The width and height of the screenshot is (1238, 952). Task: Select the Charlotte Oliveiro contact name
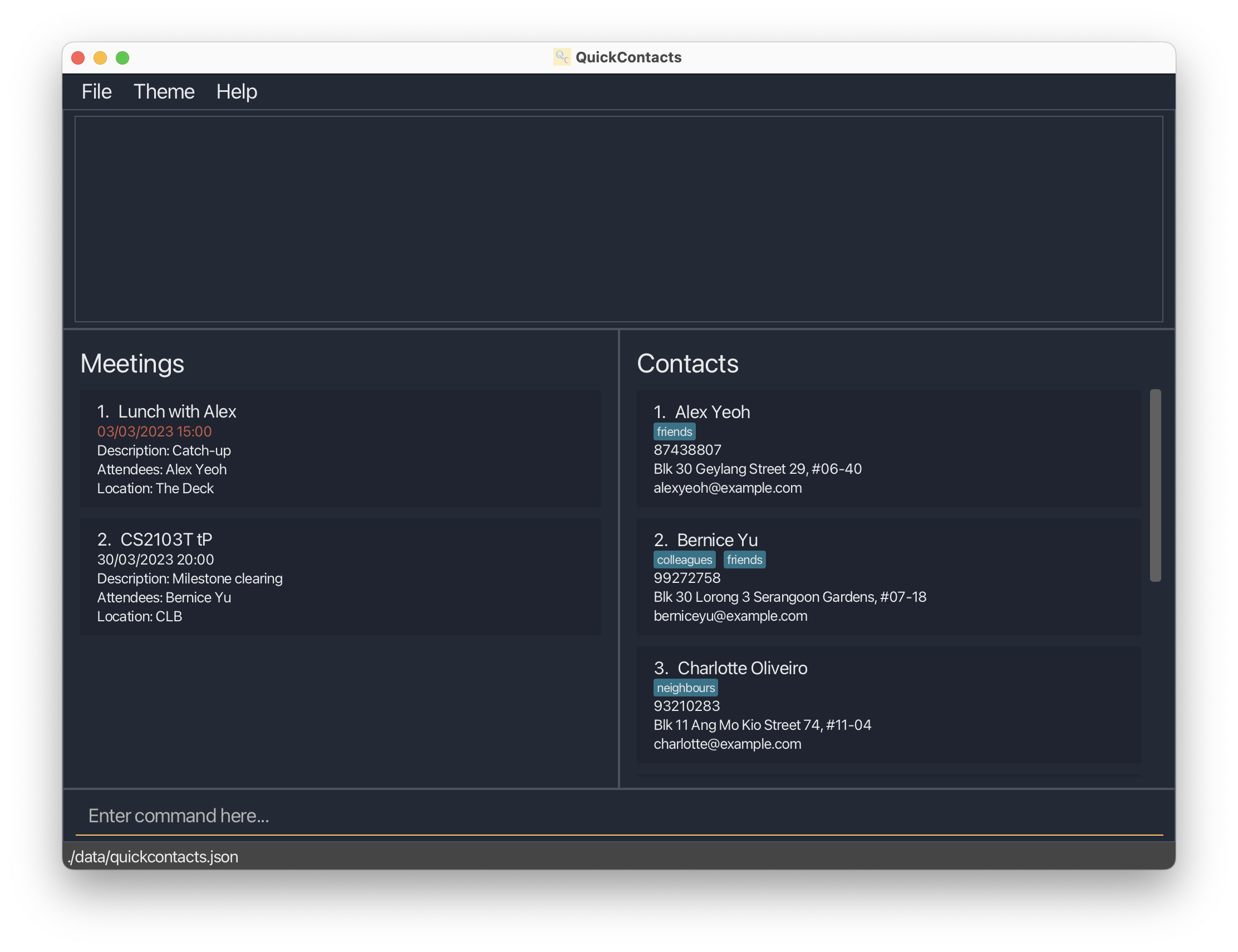[x=742, y=668]
